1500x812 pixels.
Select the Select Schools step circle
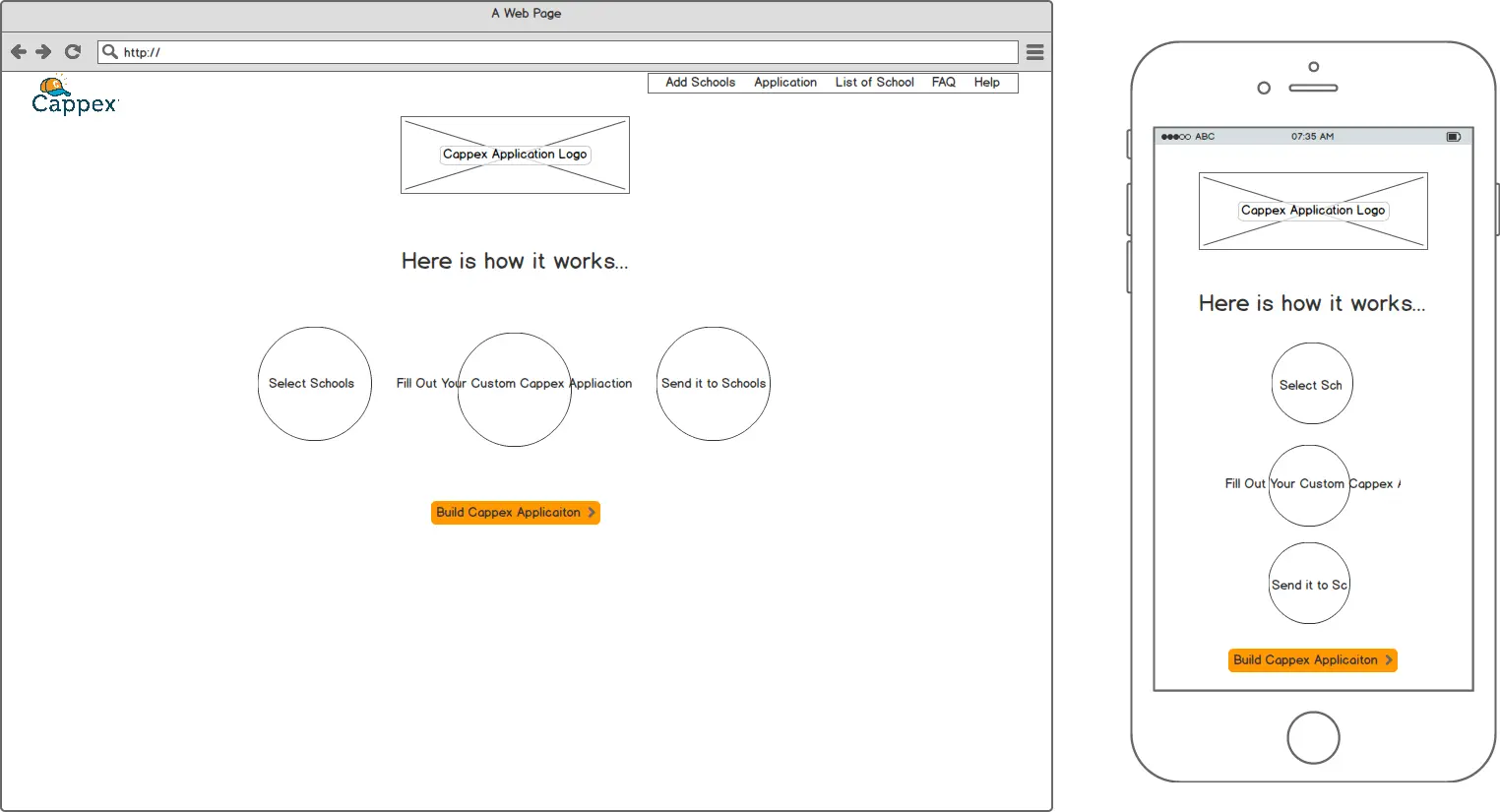pos(314,384)
